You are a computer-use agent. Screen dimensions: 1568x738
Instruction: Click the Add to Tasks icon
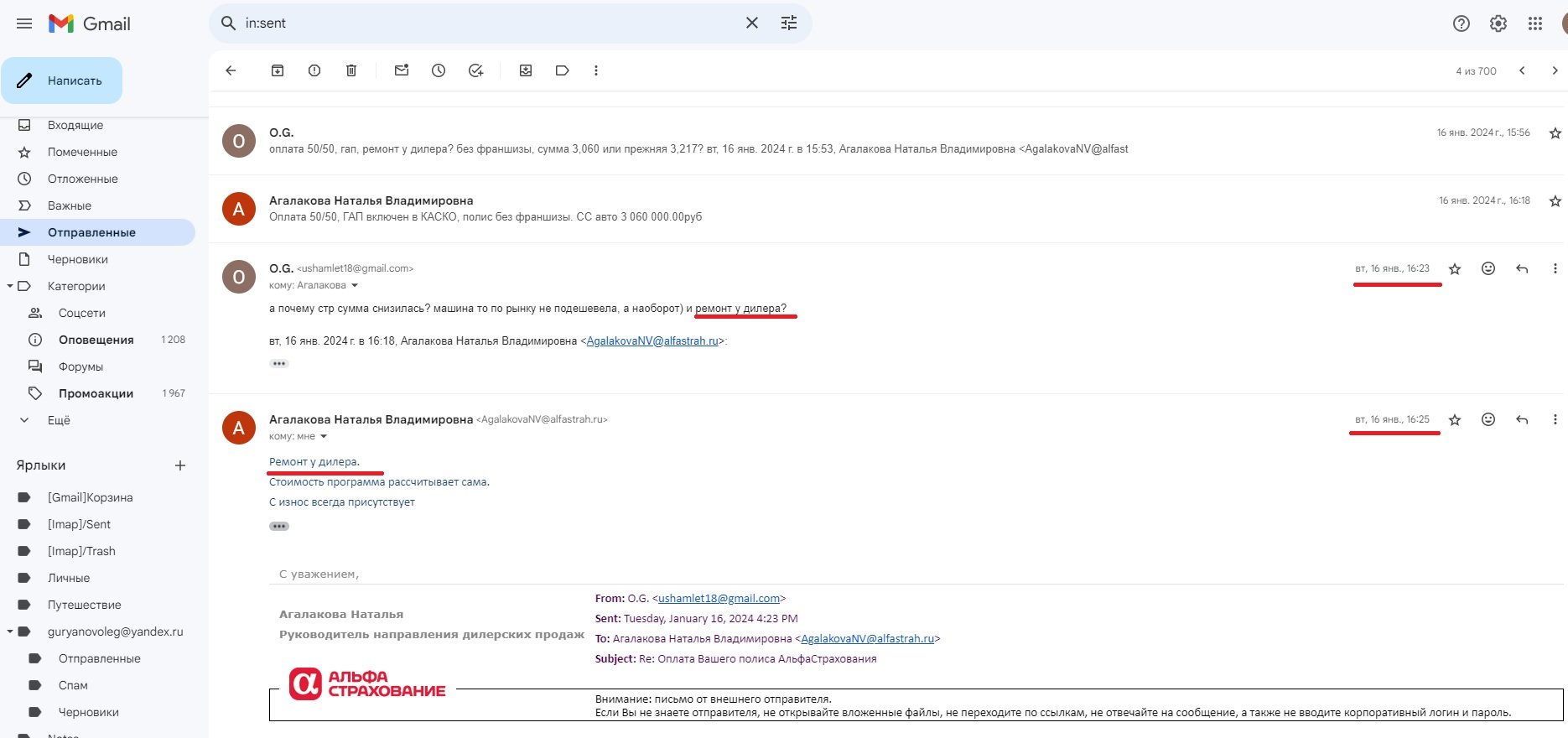[475, 70]
